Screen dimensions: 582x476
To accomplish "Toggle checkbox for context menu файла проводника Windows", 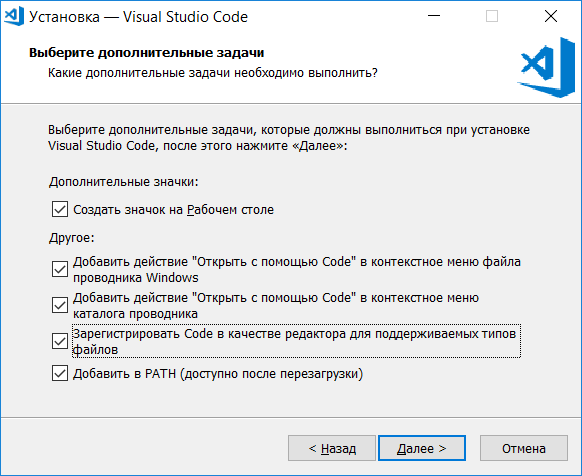I will click(60, 269).
